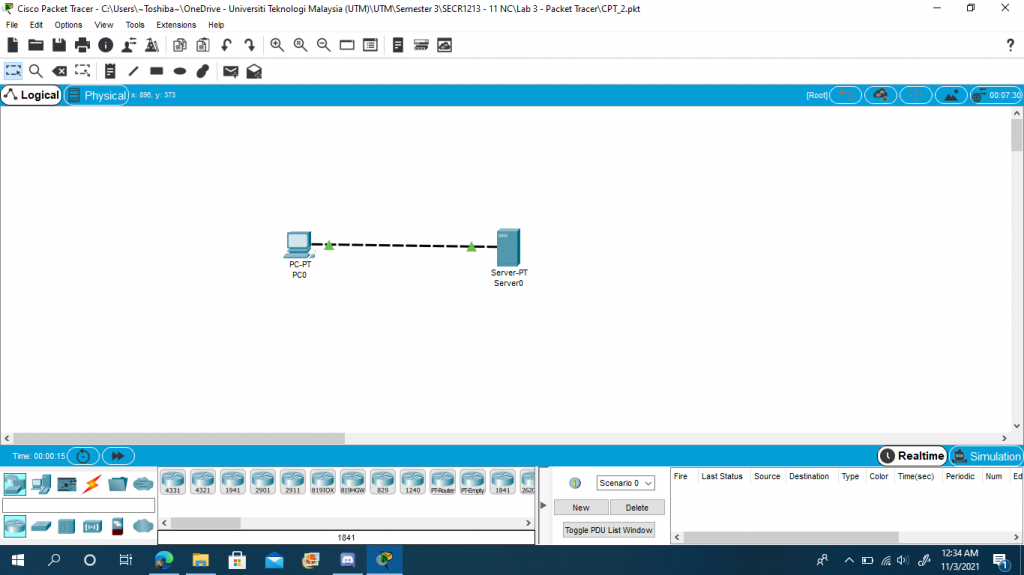Switch to Simulation mode
The image size is (1024, 575).
986,456
